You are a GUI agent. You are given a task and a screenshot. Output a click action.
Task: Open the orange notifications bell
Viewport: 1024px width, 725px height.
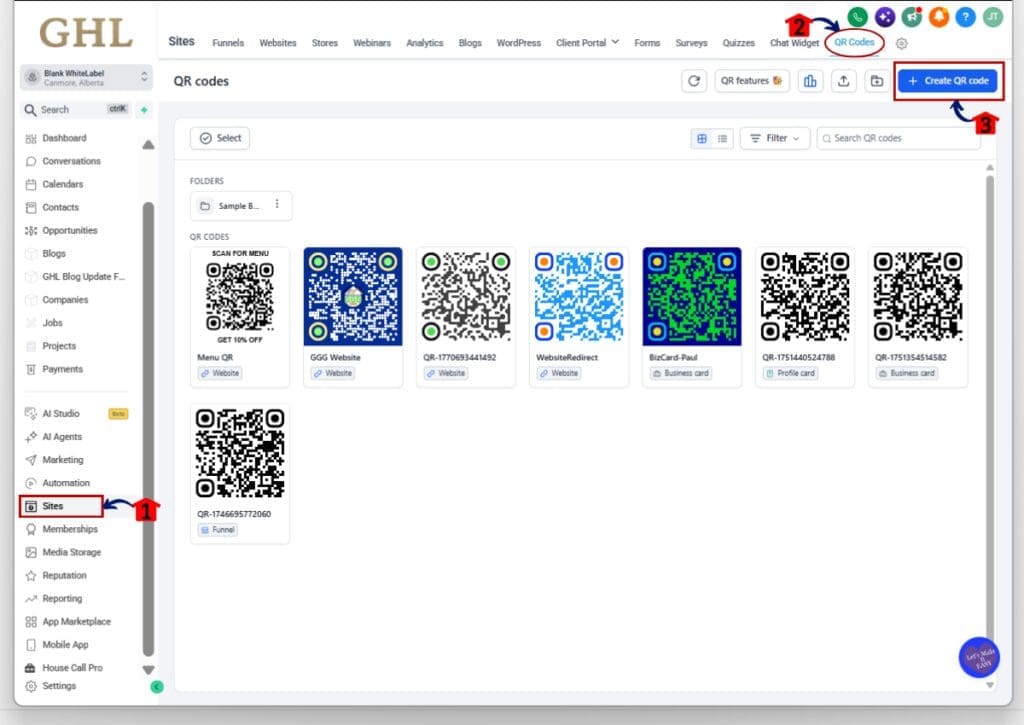tap(938, 17)
